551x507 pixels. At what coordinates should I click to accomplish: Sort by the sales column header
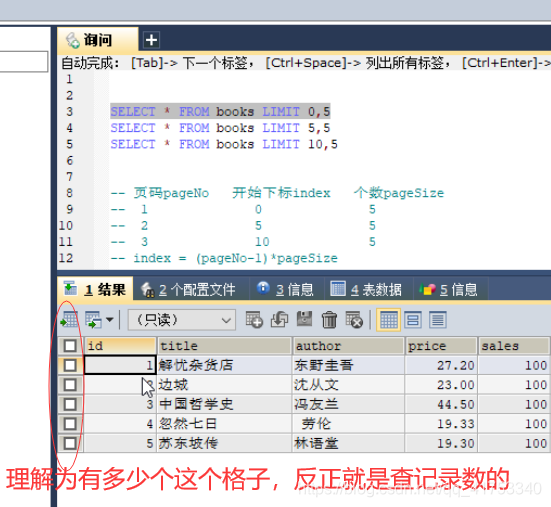coord(514,346)
